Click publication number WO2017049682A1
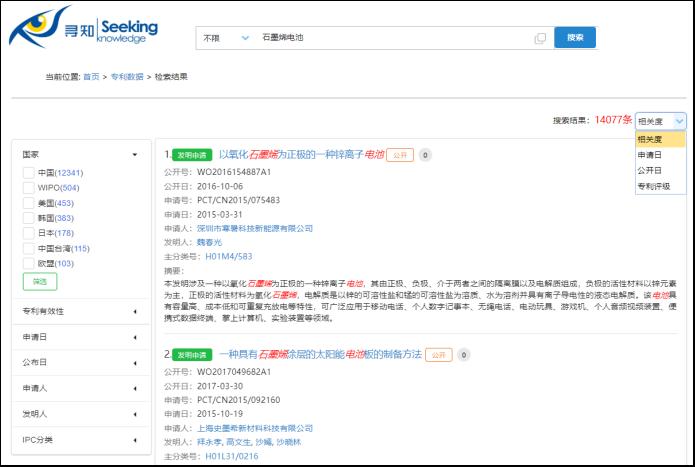Screen dimensions: 695x467 pos(234,372)
